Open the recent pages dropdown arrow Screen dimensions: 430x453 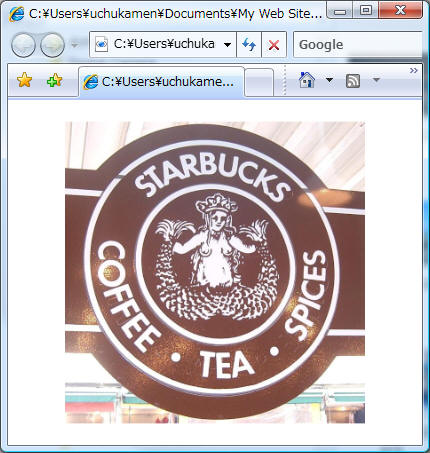(x=75, y=45)
